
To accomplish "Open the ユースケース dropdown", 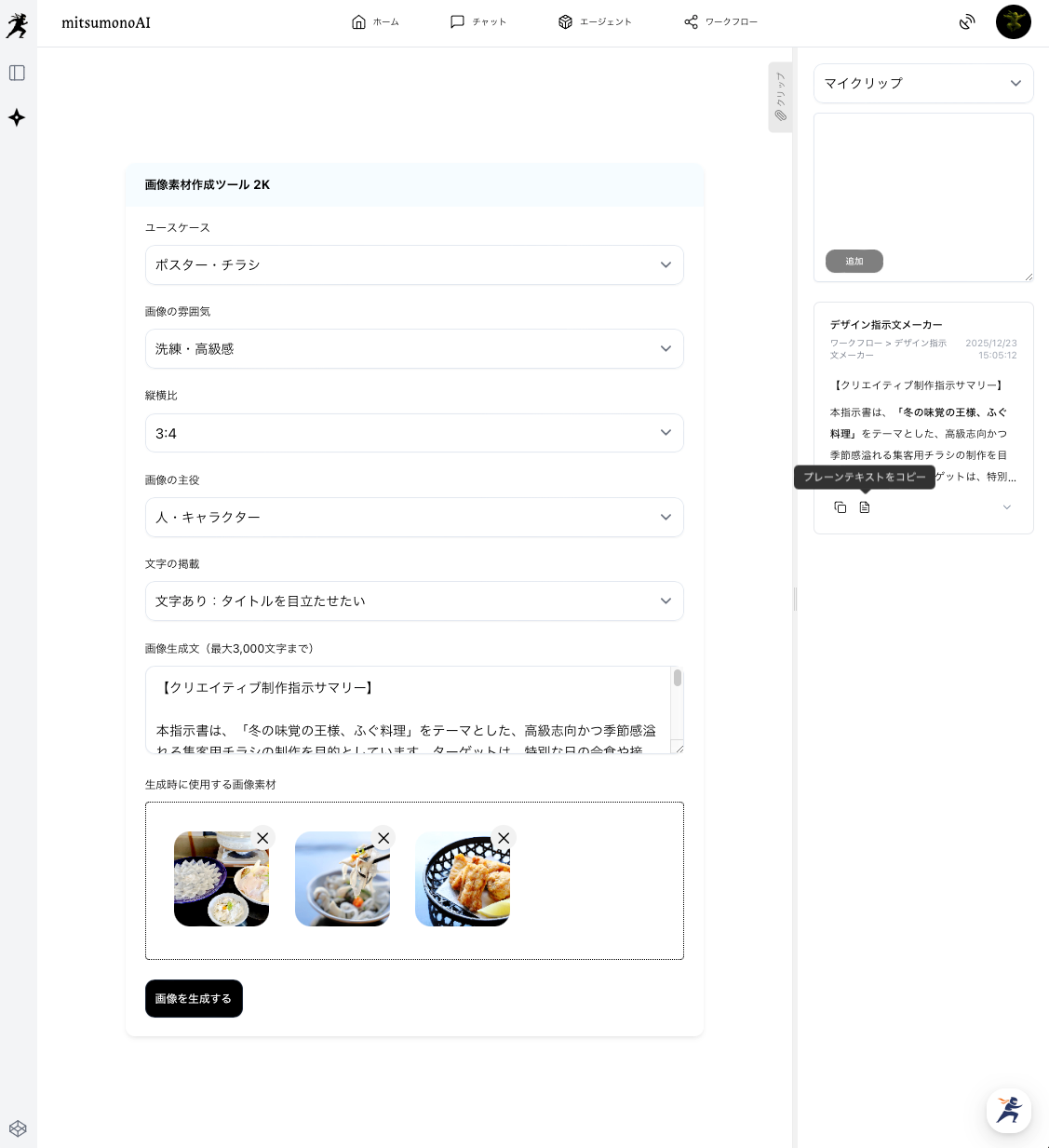I will point(414,264).
